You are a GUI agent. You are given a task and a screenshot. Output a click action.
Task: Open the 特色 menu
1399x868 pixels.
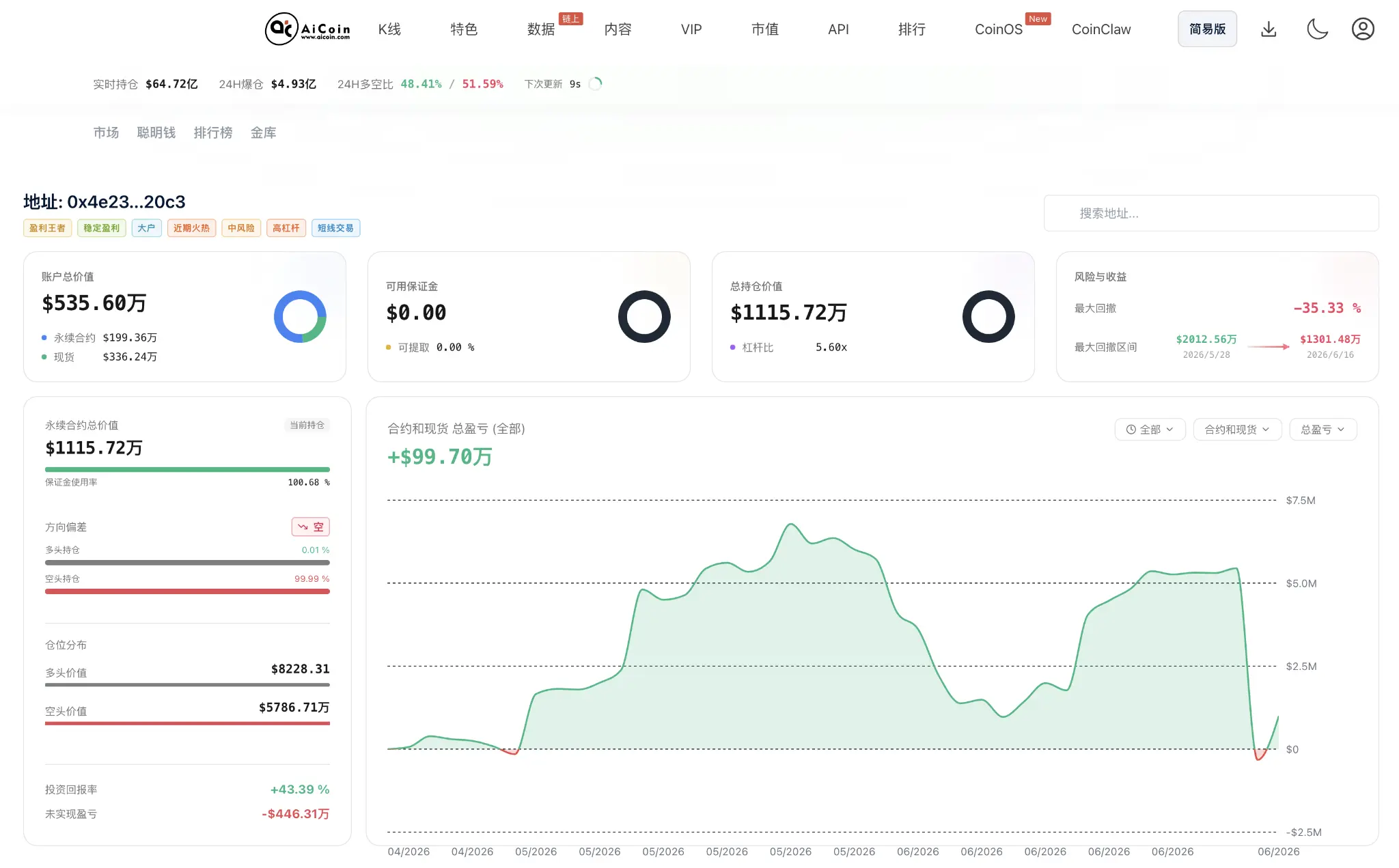(x=464, y=29)
